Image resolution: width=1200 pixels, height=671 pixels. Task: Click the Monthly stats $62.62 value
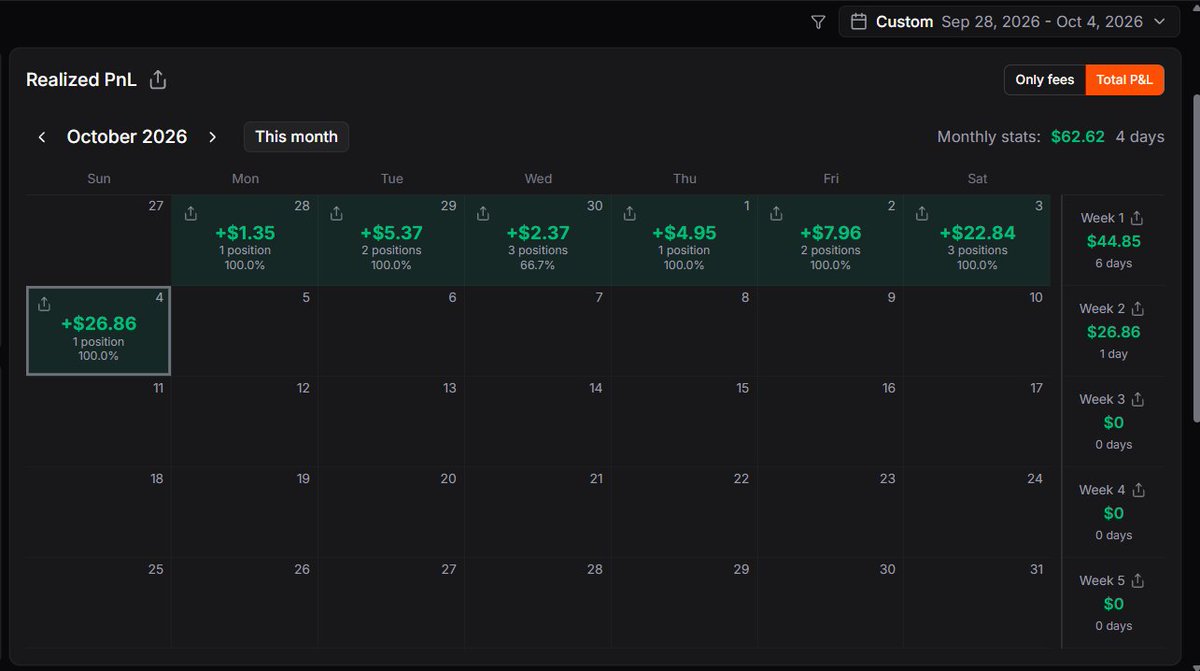pyautogui.click(x=1078, y=137)
